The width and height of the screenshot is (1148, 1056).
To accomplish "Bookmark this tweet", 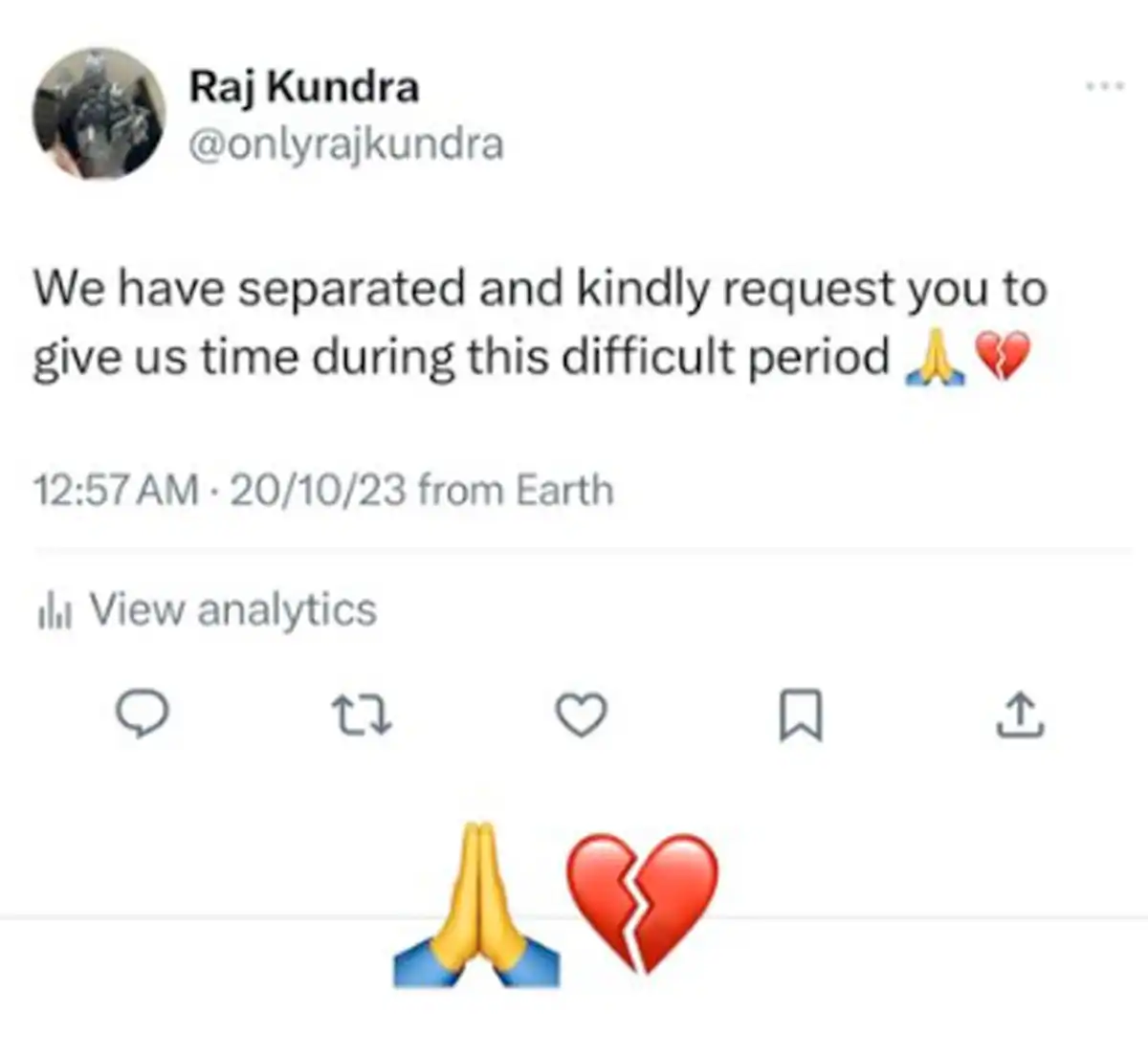I will [x=800, y=716].
